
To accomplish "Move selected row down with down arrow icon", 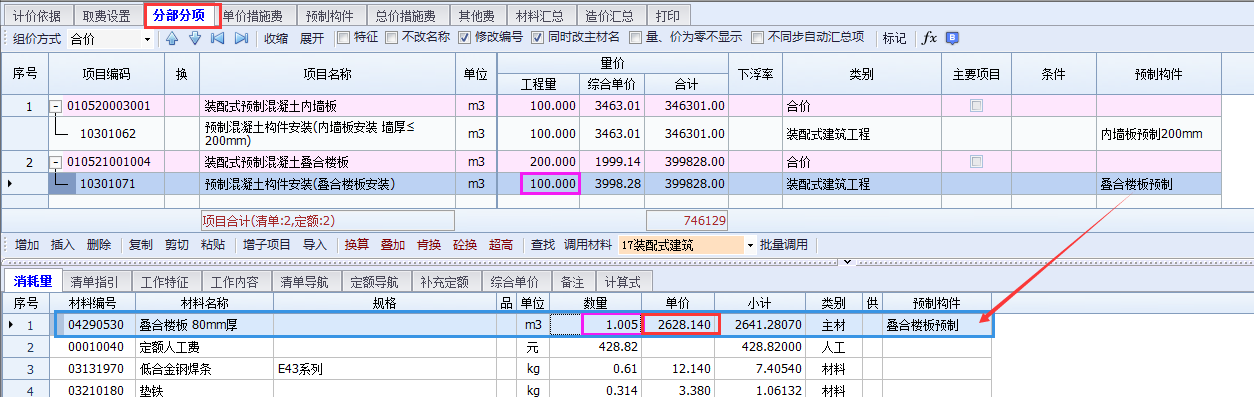I will (x=194, y=38).
